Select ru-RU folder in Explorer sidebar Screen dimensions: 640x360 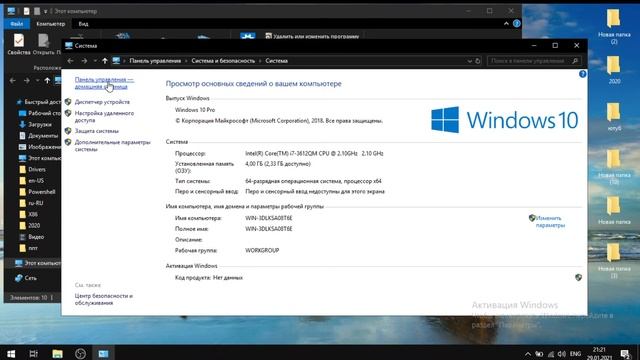tap(31, 203)
